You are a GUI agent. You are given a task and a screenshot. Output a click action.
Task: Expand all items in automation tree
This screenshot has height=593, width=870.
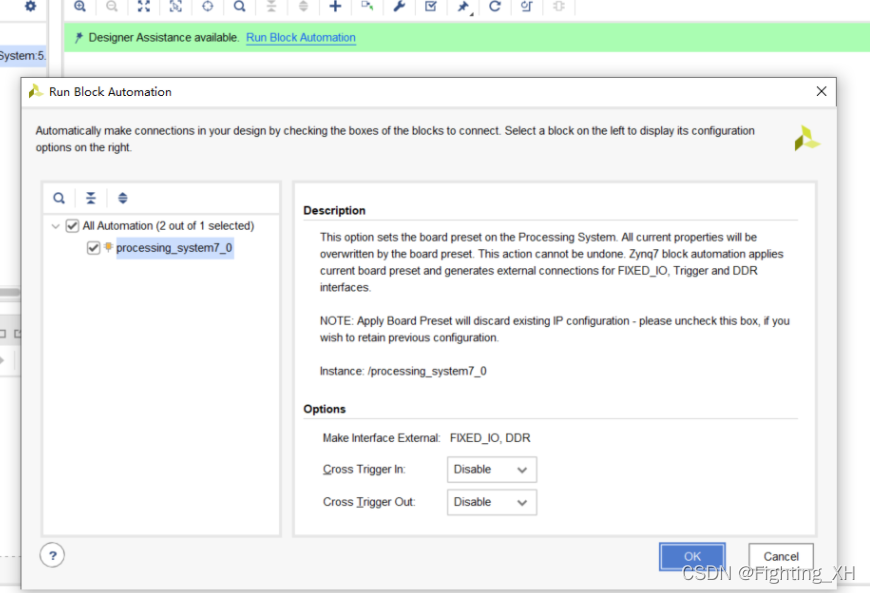click(123, 198)
